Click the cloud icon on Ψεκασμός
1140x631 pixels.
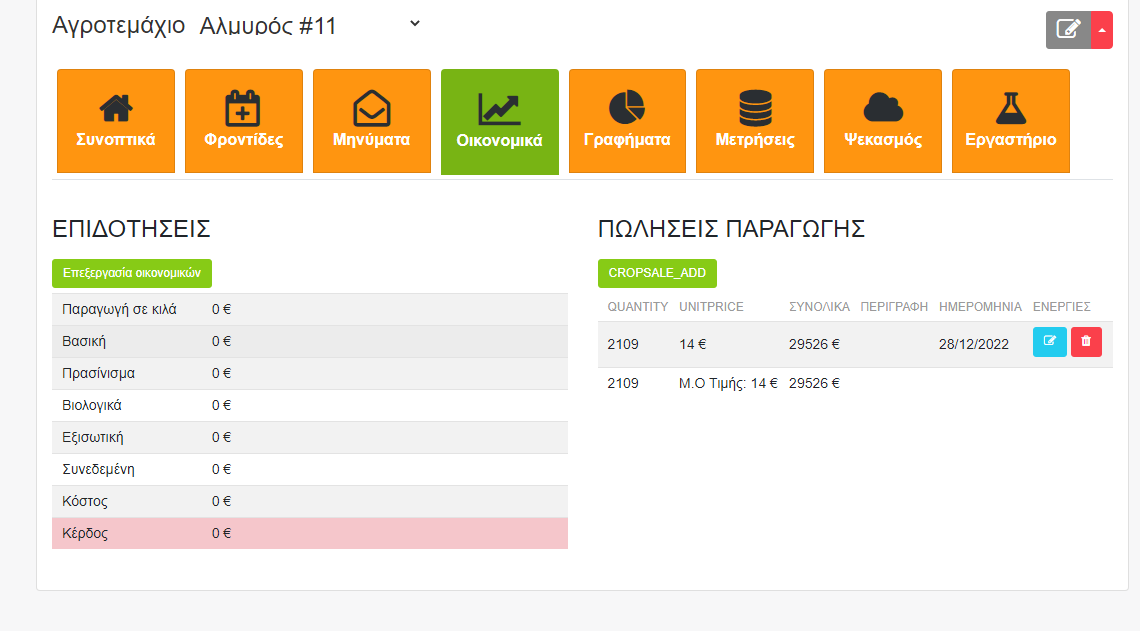coord(883,107)
